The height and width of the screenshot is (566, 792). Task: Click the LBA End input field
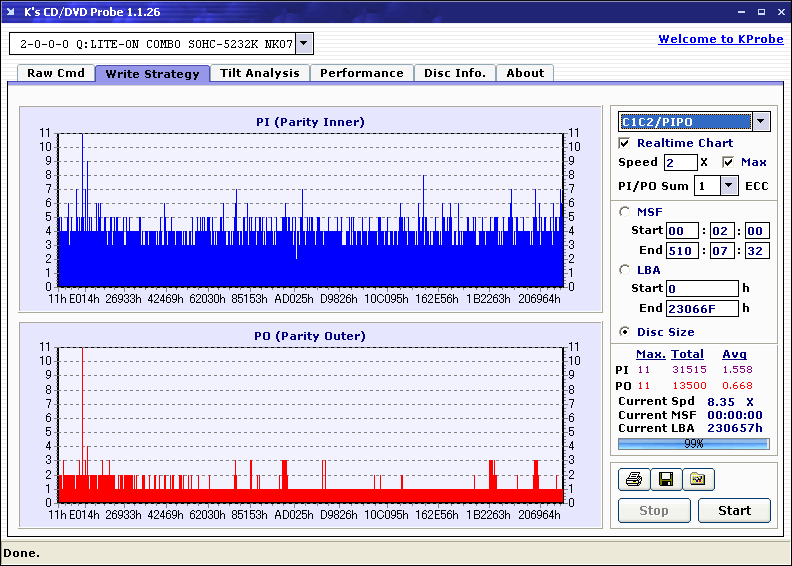pos(701,309)
